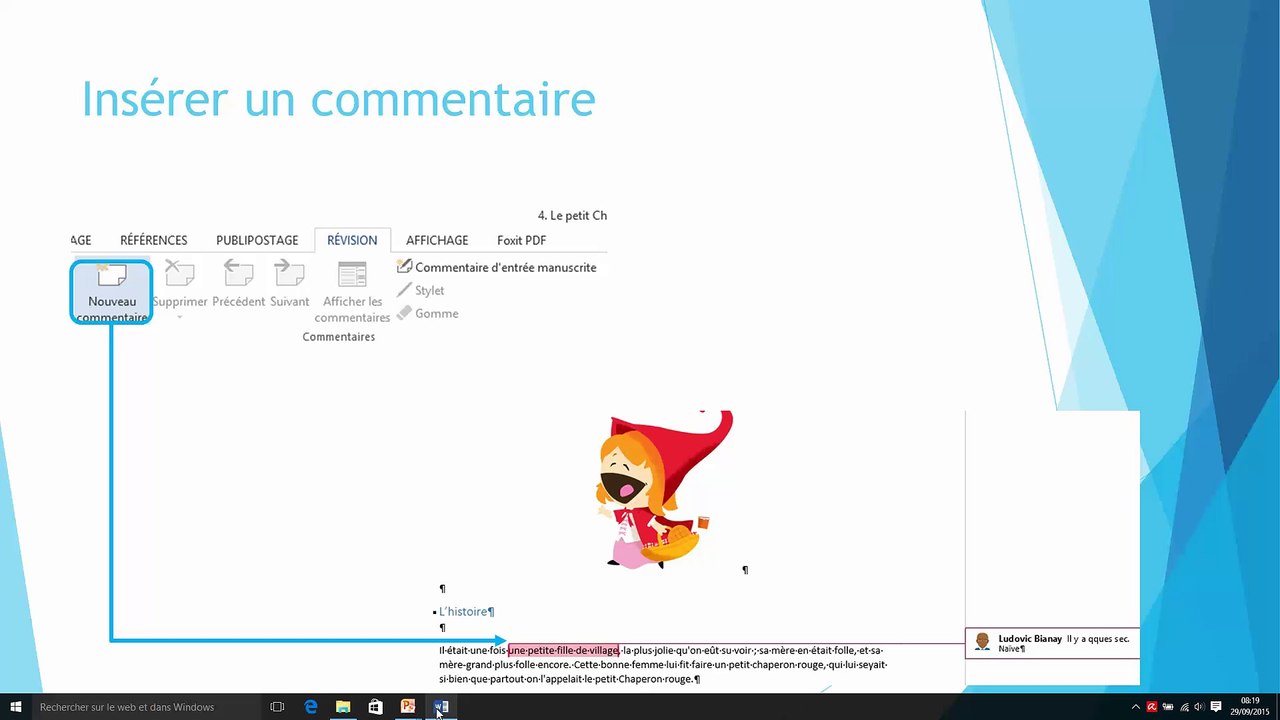Select Commentaire d'entrée manuscrite
The image size is (1280, 720).
pos(496,267)
